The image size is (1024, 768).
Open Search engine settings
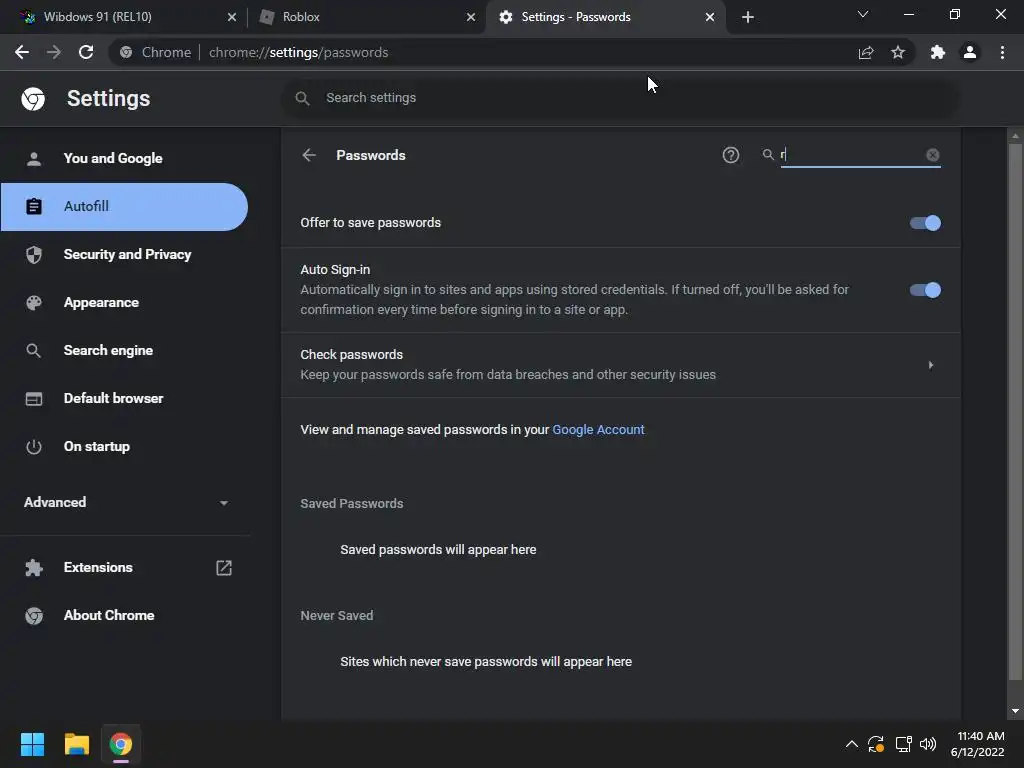pyautogui.click(x=124, y=350)
